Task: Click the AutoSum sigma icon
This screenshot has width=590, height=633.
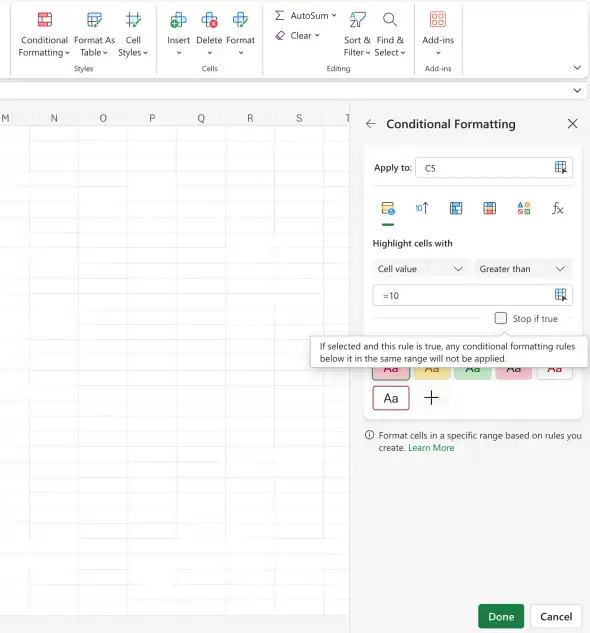Action: [x=279, y=15]
